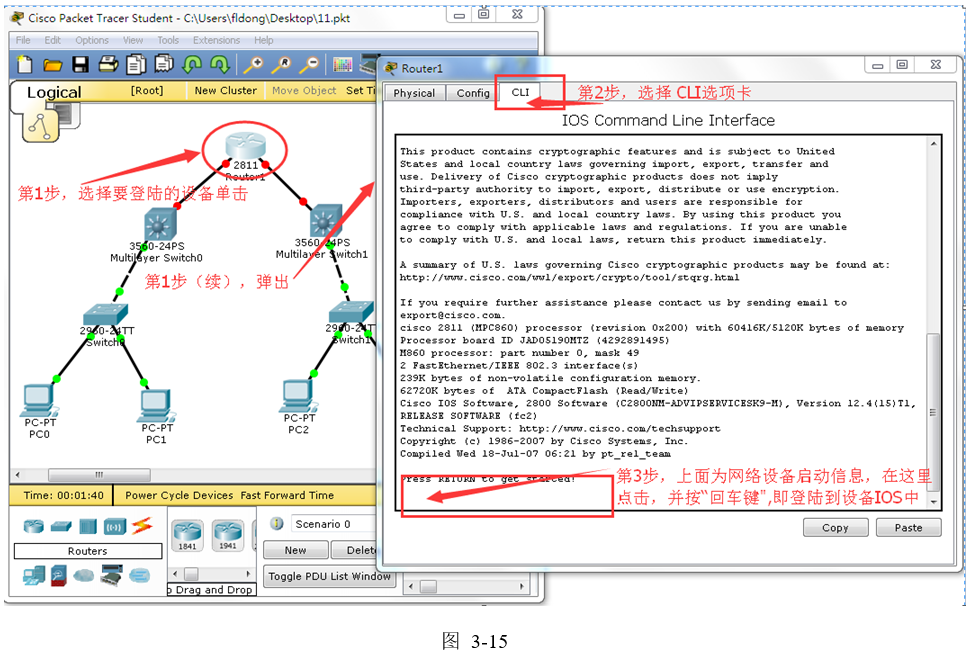Click the New file toolbar icon
Viewport: 969px width, 651px height.
tap(24, 65)
